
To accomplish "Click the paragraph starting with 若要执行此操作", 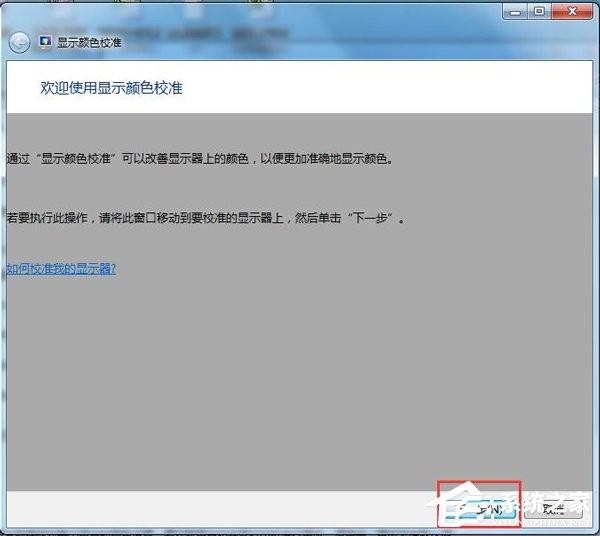I will (205, 218).
